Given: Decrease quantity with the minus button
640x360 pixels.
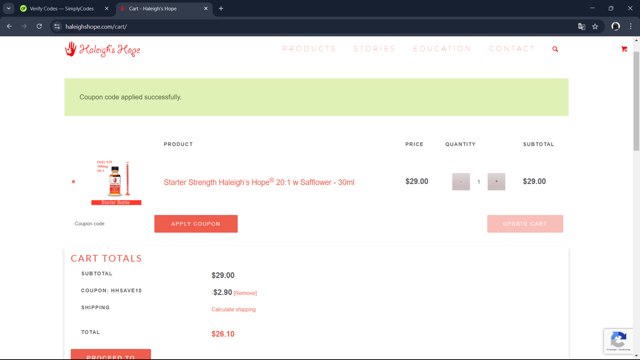Looking at the screenshot, I should pyautogui.click(x=461, y=182).
